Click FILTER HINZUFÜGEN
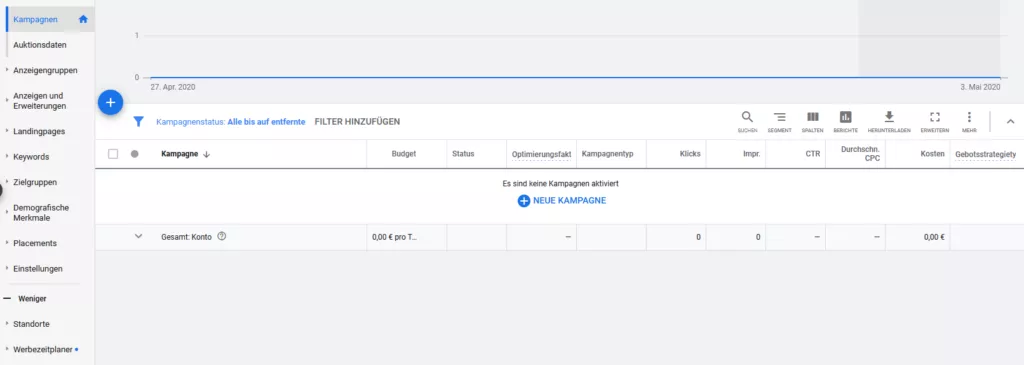The width and height of the screenshot is (1024, 365). pyautogui.click(x=357, y=121)
